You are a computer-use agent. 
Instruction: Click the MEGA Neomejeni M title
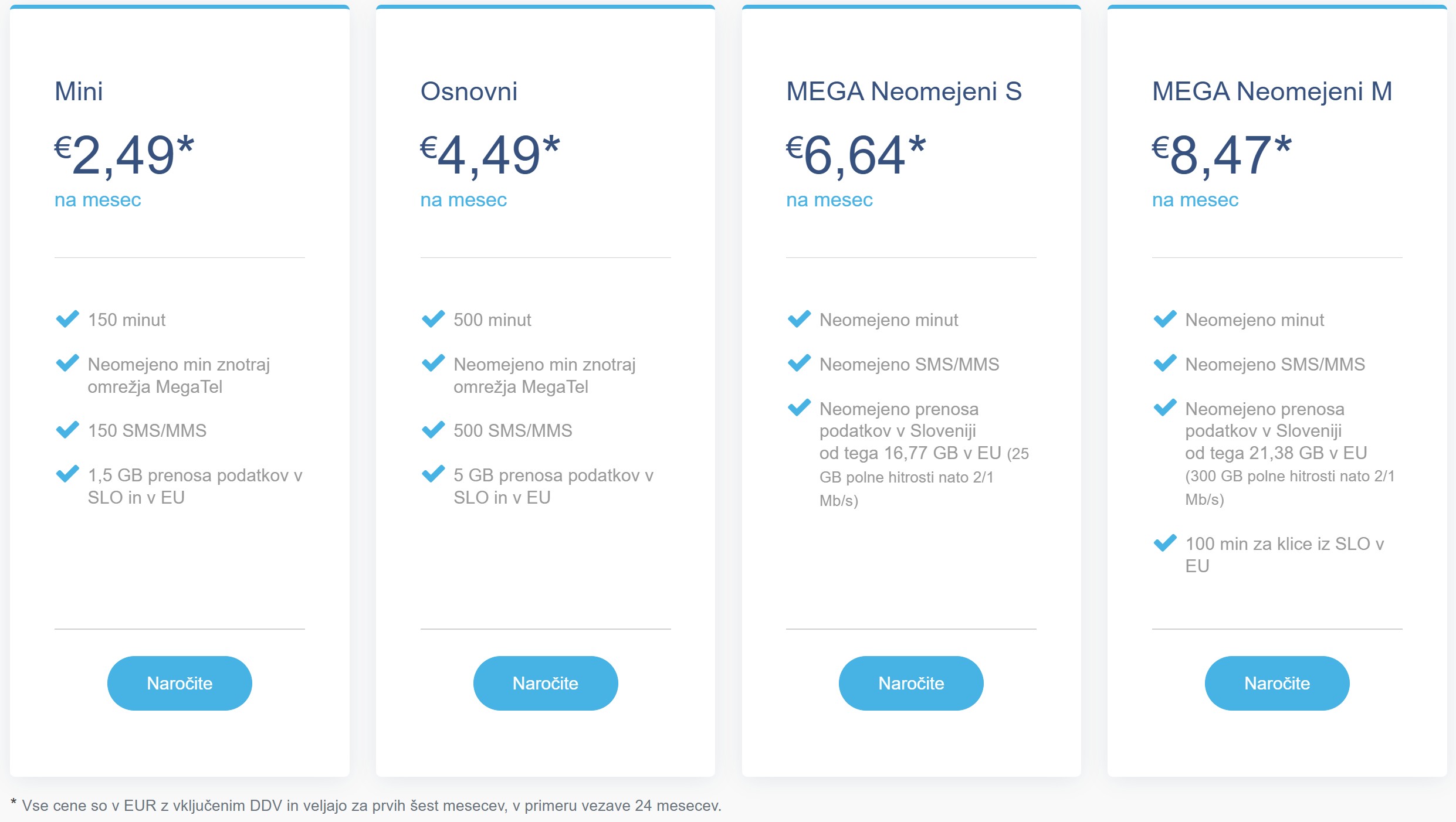click(1272, 91)
